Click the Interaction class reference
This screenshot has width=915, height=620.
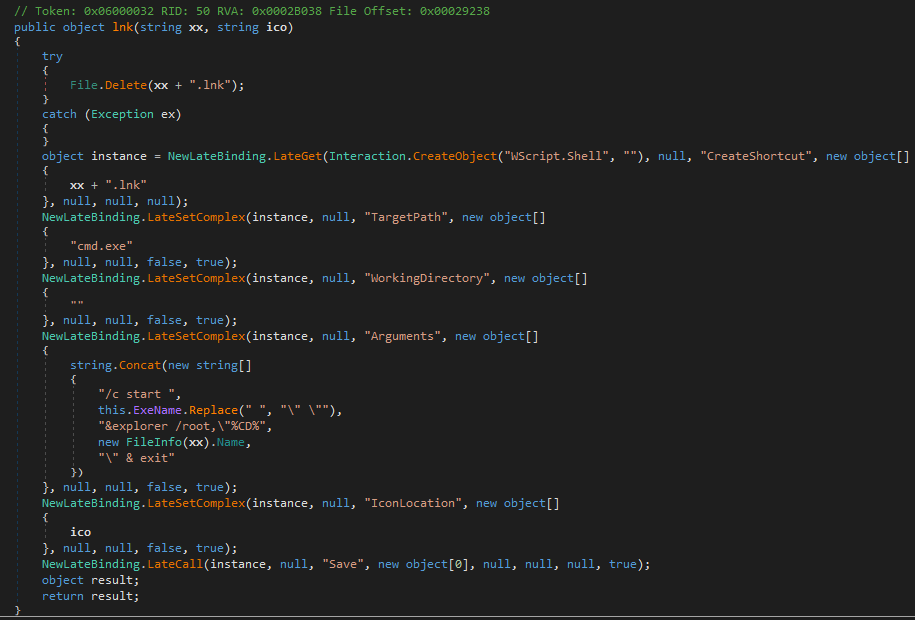(368, 156)
